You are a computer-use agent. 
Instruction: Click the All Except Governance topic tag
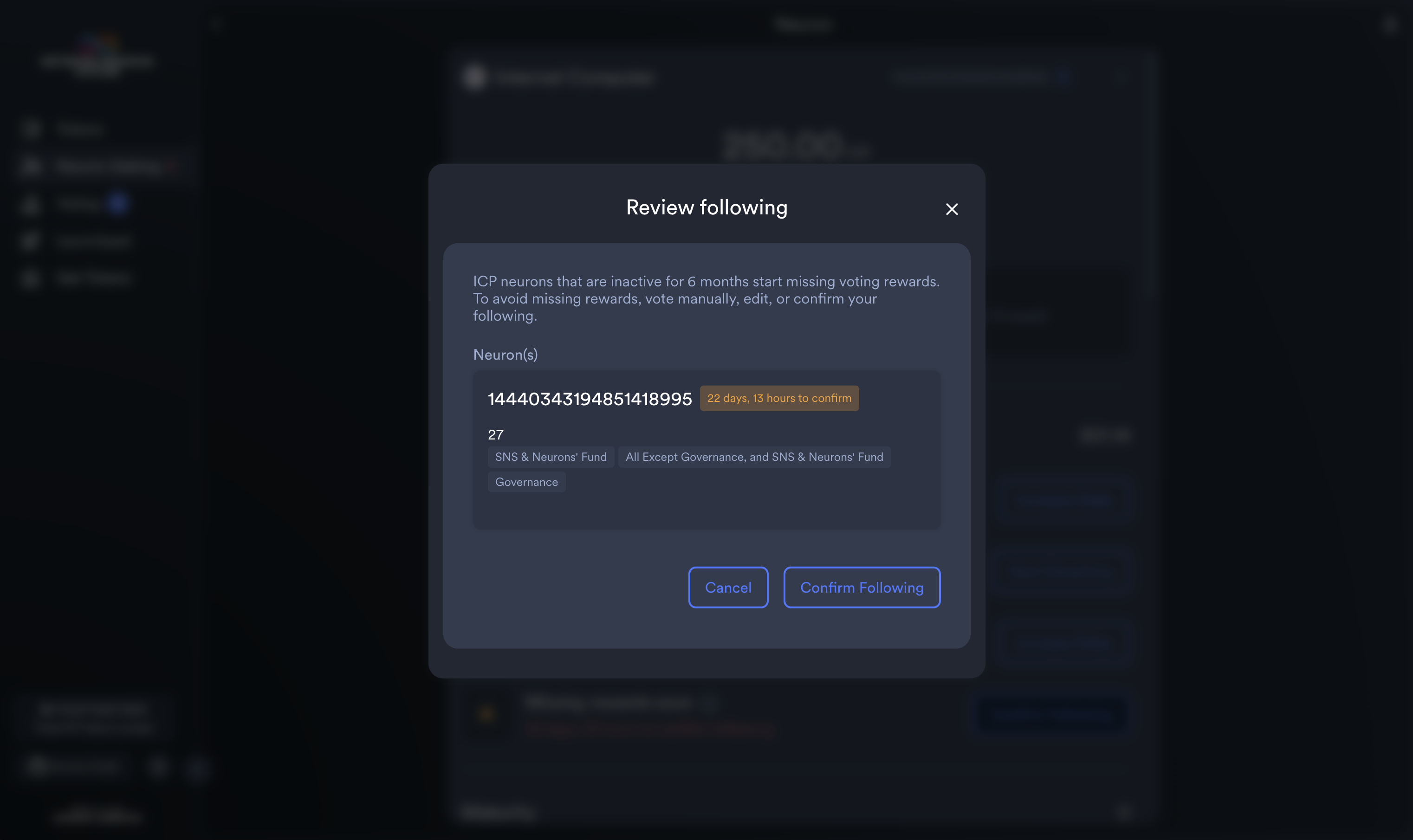pos(754,457)
